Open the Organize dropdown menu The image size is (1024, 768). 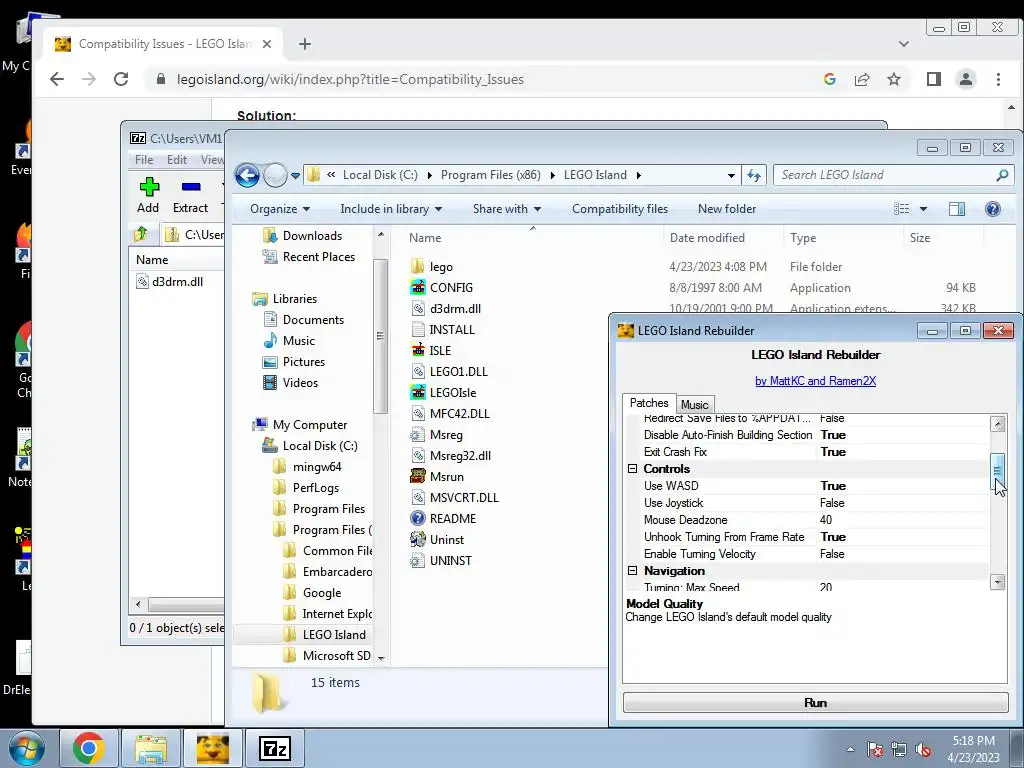point(280,209)
